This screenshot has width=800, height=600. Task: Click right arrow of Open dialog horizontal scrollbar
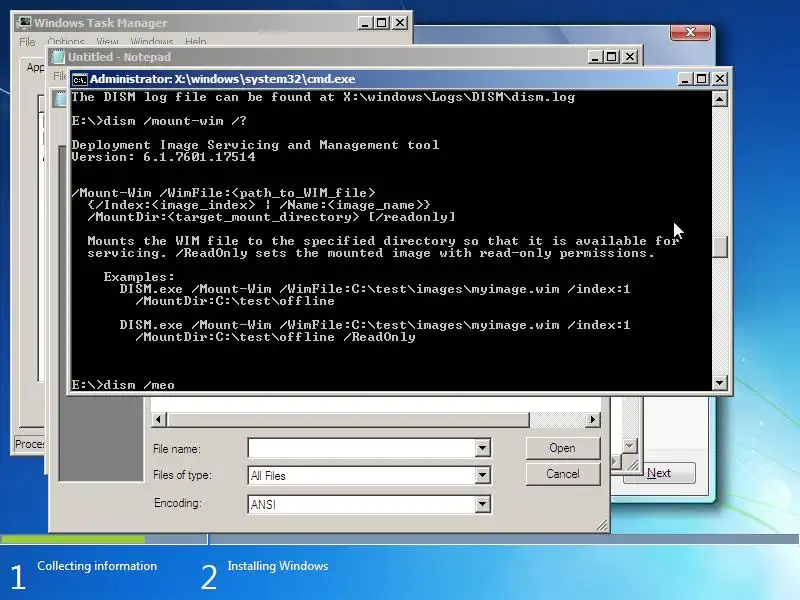coord(592,419)
